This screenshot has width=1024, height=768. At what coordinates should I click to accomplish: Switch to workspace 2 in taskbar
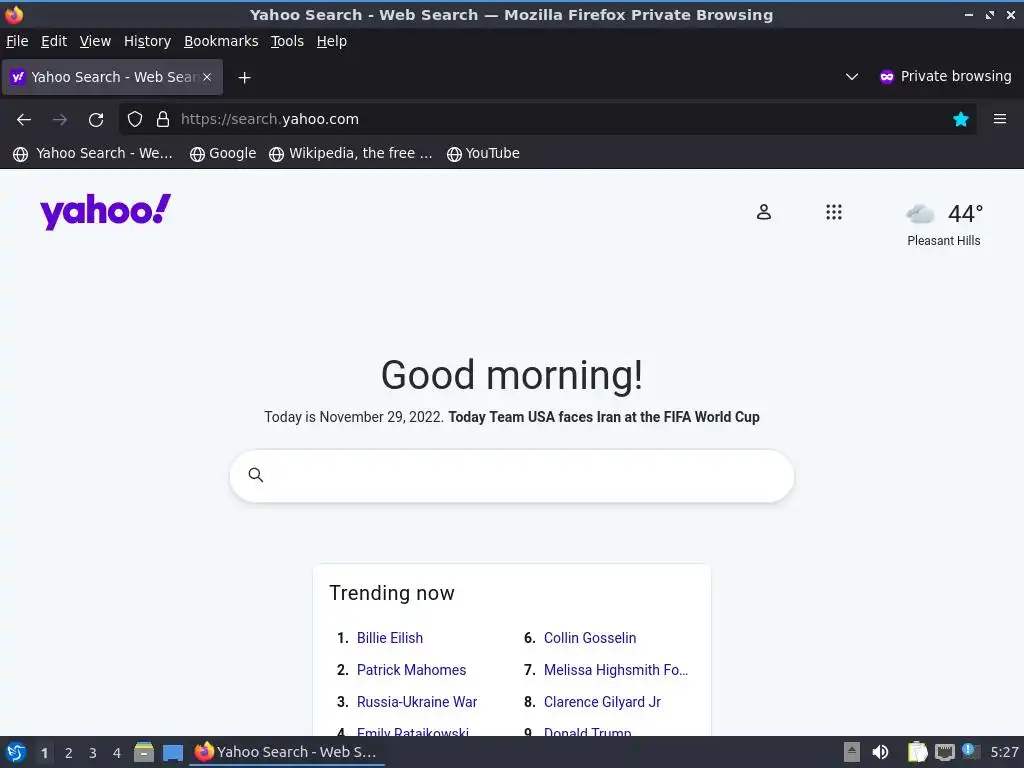[x=69, y=753]
